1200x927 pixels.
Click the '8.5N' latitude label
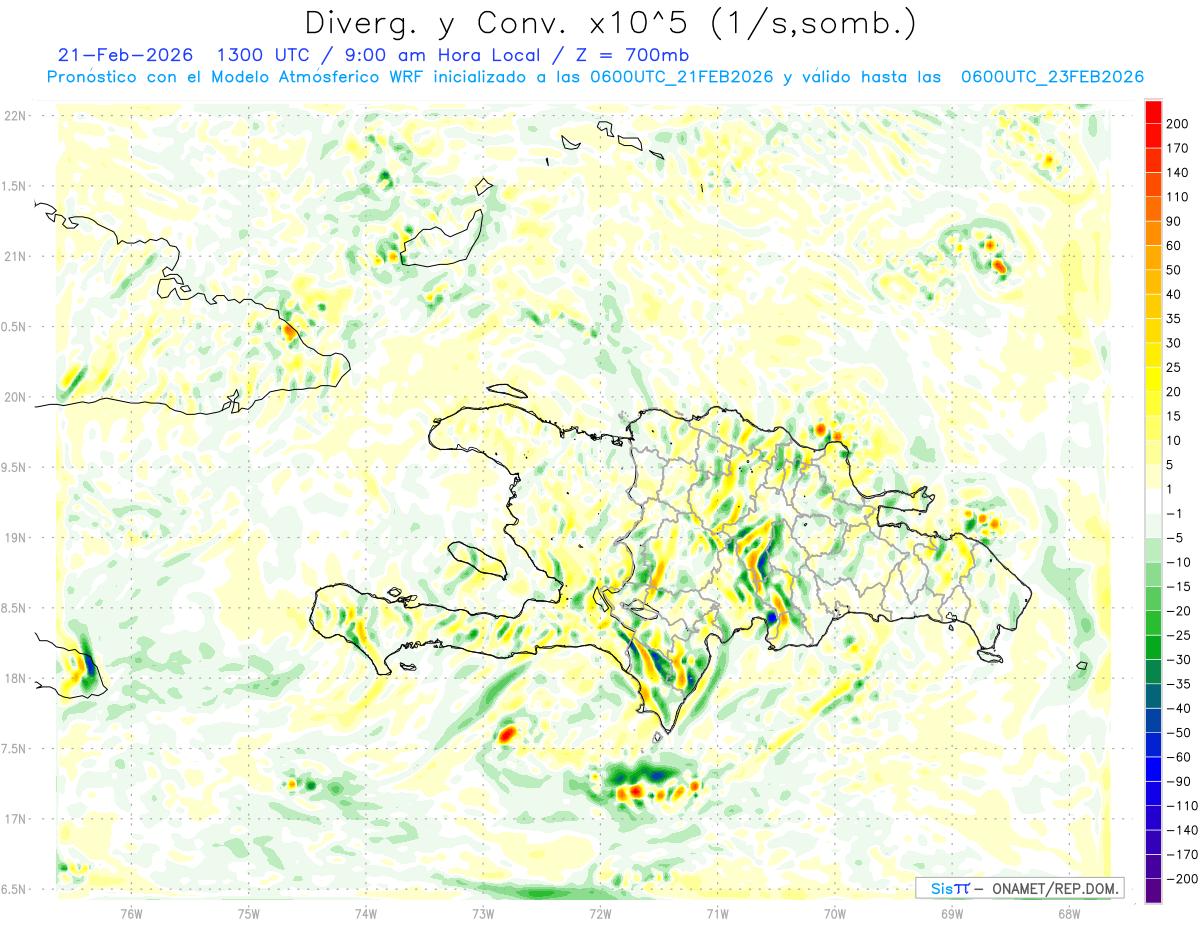pos(15,608)
